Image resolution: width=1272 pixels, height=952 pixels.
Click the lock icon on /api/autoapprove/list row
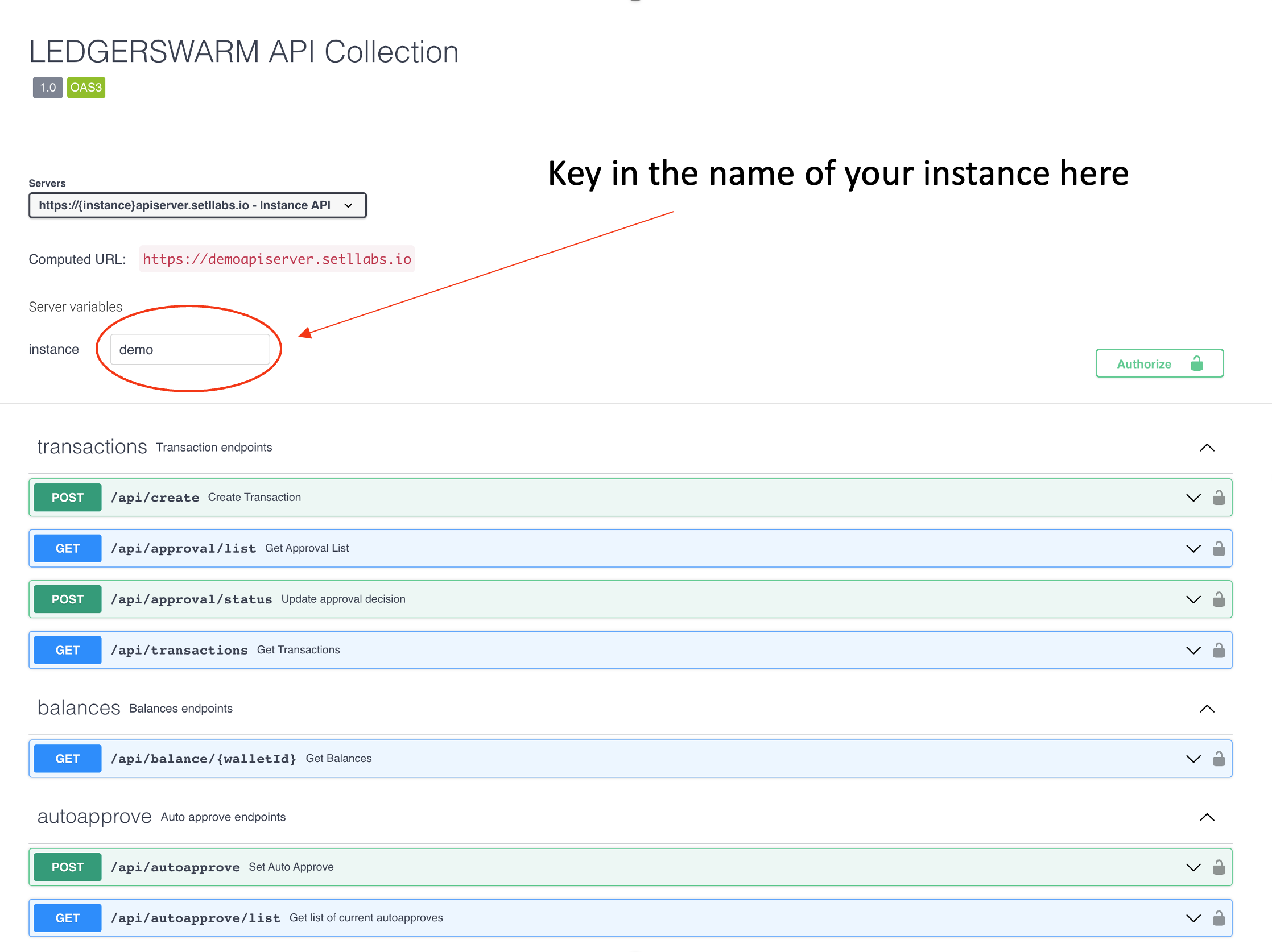coord(1218,917)
